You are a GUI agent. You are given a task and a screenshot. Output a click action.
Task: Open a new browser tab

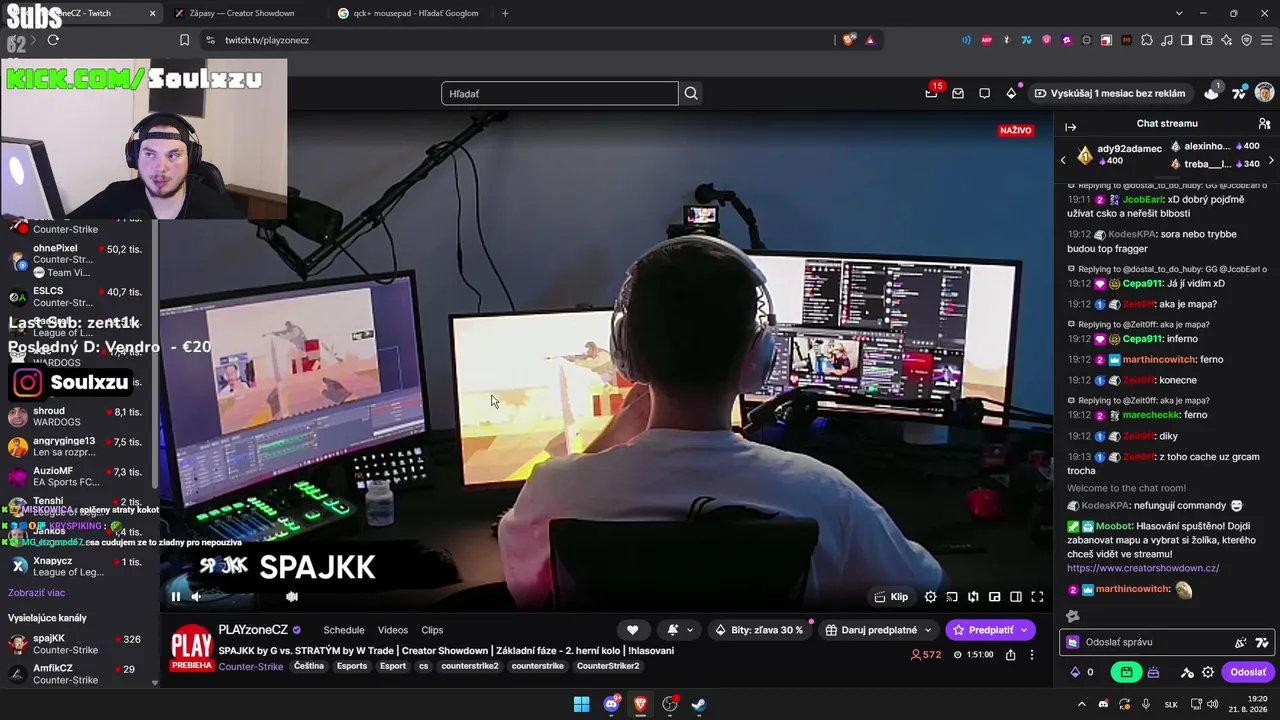[x=505, y=14]
